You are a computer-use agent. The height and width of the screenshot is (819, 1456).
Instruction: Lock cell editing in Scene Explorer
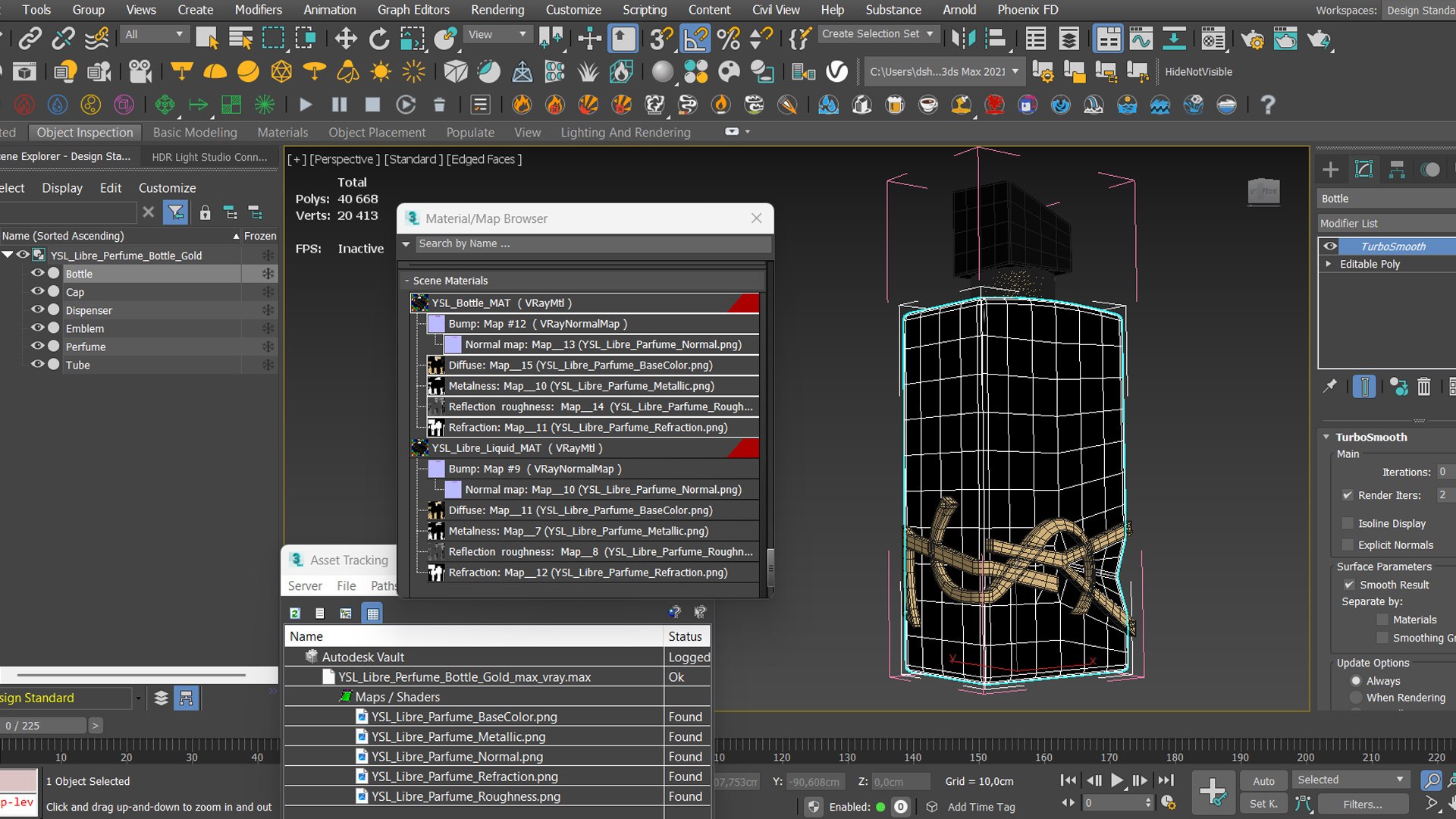click(205, 212)
